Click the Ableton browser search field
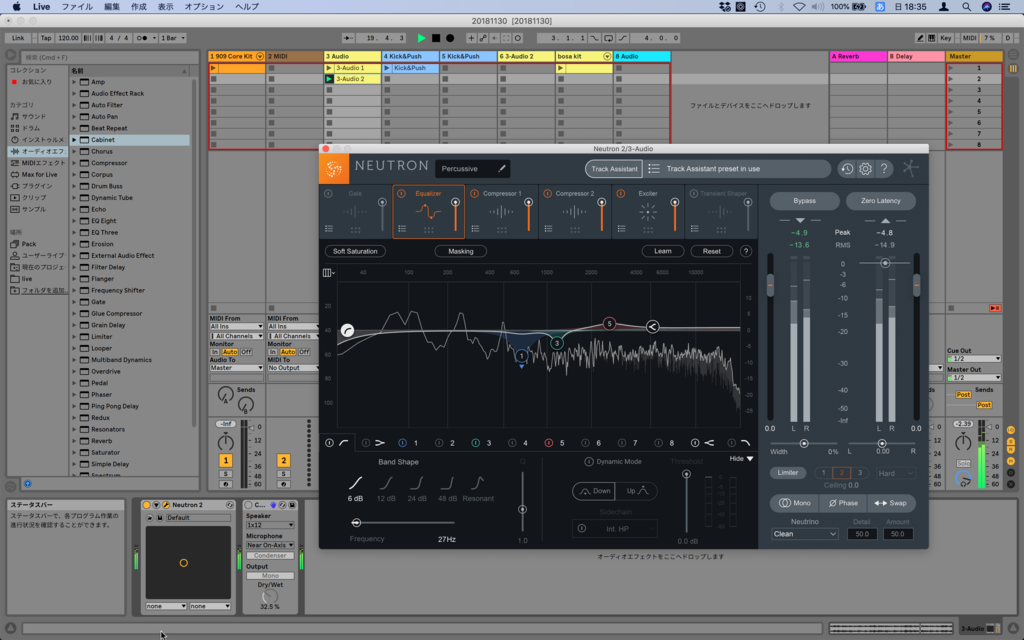The height and width of the screenshot is (640, 1024). click(x=110, y=57)
